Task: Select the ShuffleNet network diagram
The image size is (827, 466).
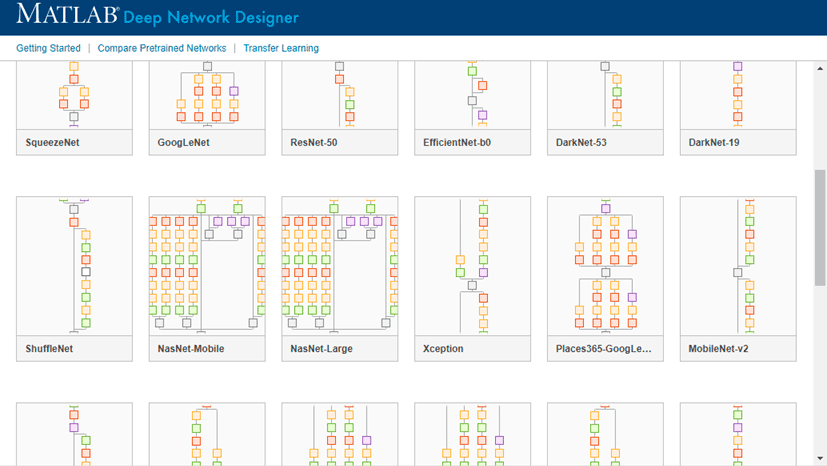Action: click(74, 265)
